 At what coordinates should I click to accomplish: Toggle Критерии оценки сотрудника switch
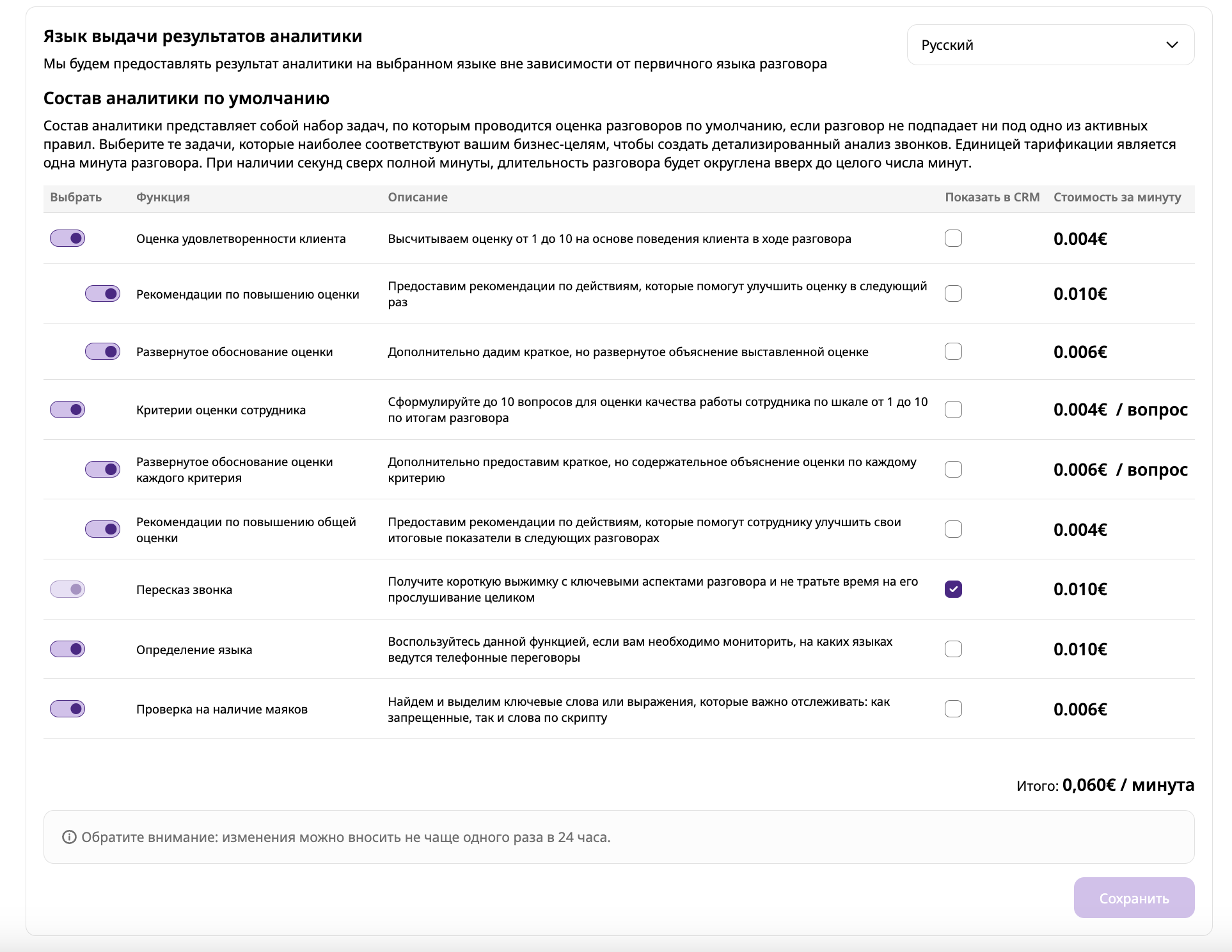pyautogui.click(x=68, y=410)
